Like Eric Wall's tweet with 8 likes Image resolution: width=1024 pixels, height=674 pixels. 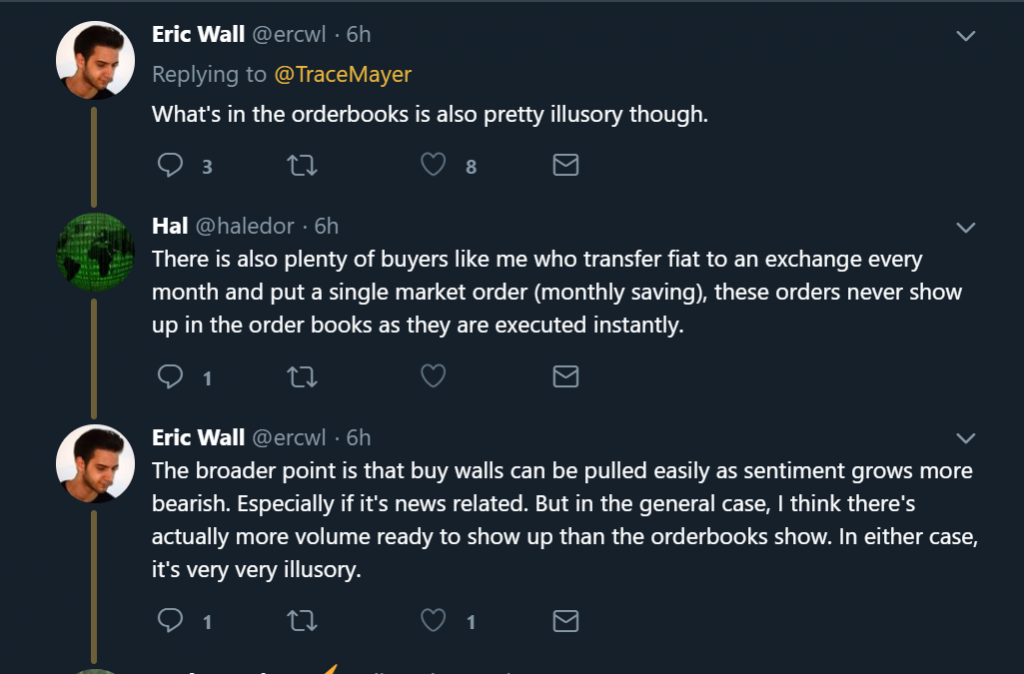pyautogui.click(x=433, y=164)
